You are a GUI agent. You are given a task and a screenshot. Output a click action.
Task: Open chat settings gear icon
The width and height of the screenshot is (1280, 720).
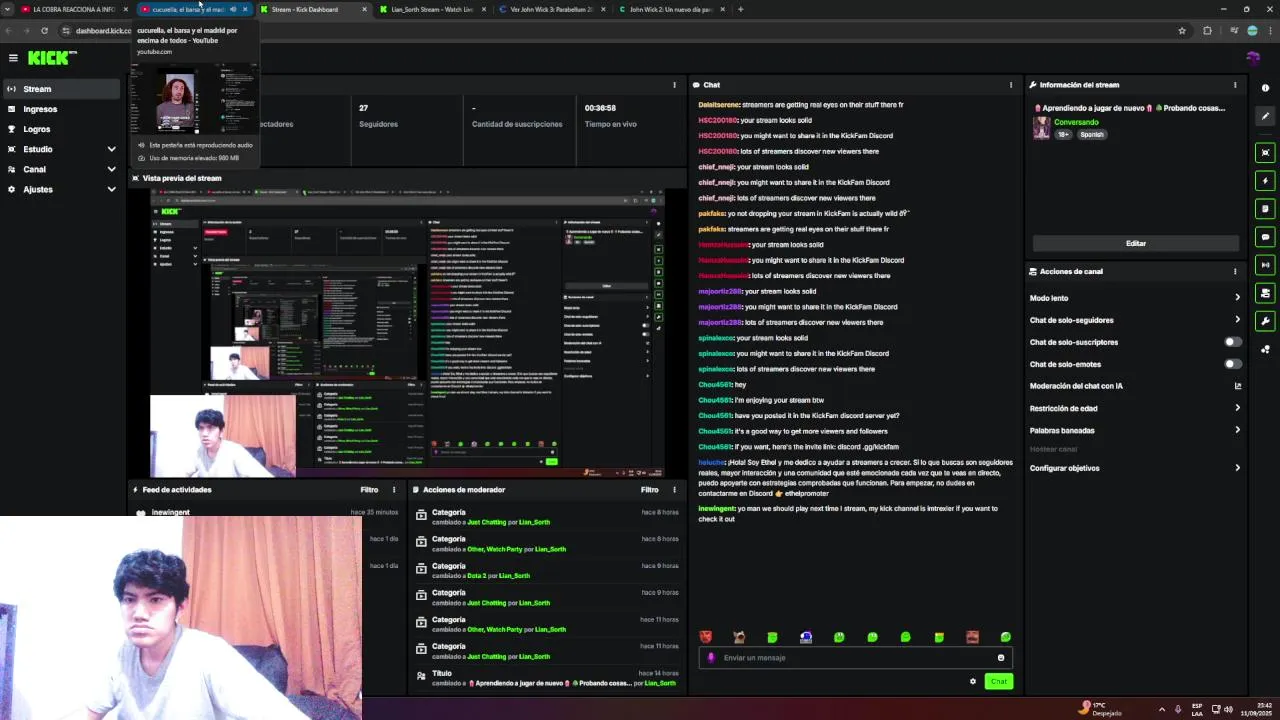(972, 682)
